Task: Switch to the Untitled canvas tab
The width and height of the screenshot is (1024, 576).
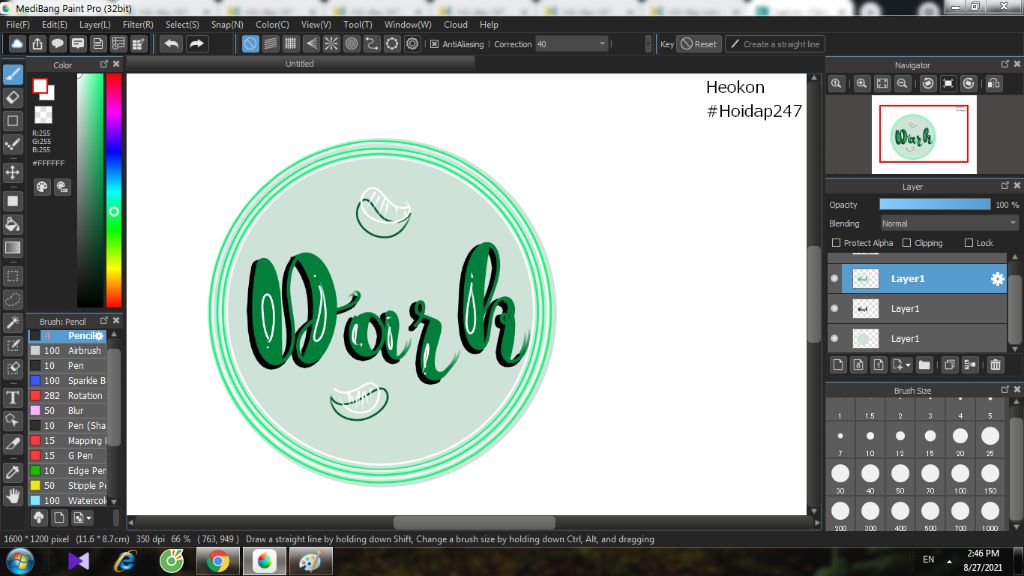Action: click(300, 64)
